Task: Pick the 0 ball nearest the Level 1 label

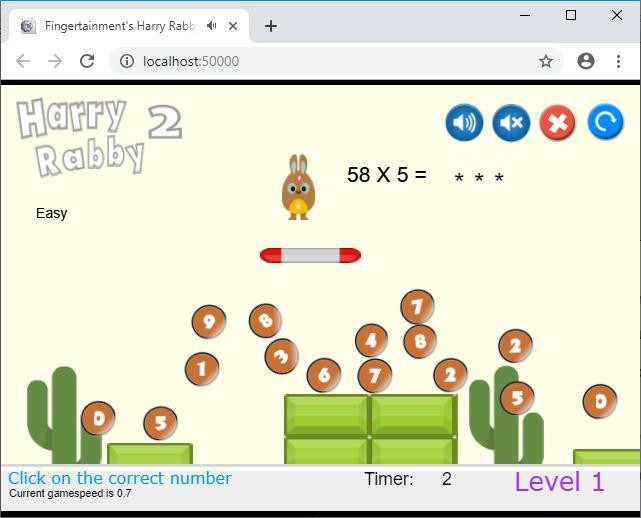Action: pos(600,401)
